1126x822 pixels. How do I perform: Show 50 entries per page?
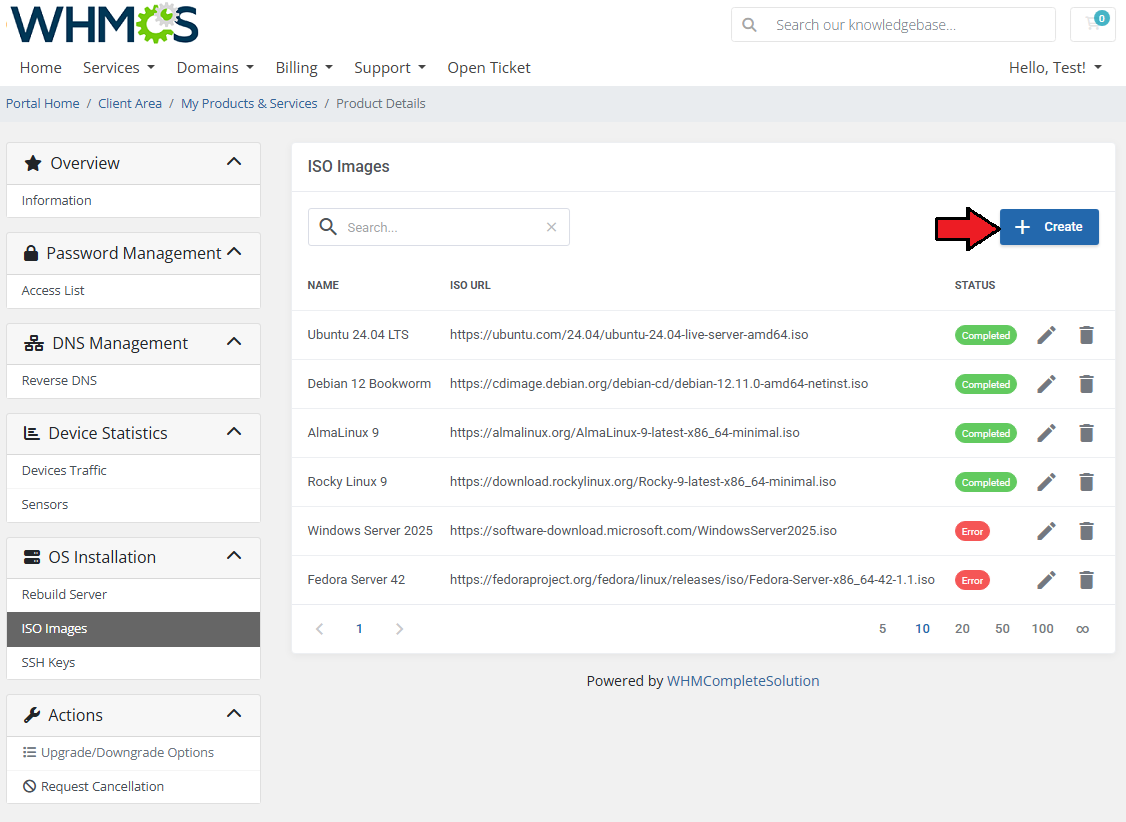coord(1002,629)
